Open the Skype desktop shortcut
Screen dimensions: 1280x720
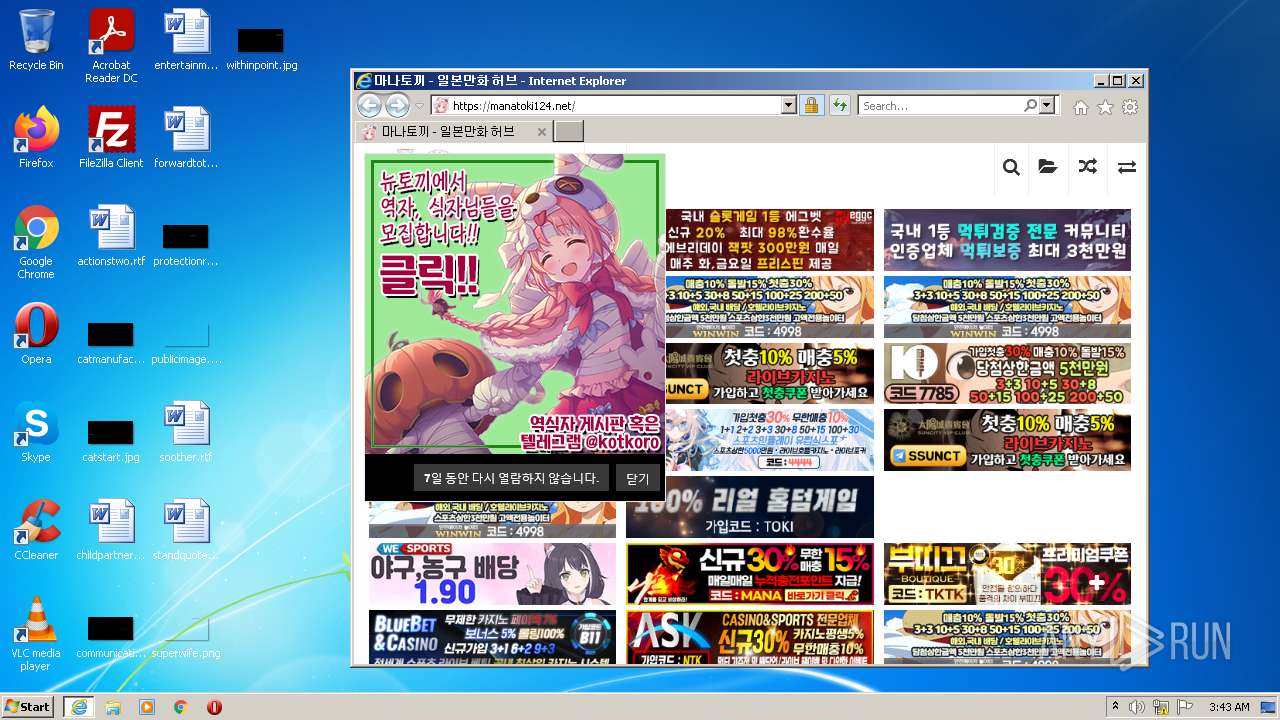tap(36, 432)
